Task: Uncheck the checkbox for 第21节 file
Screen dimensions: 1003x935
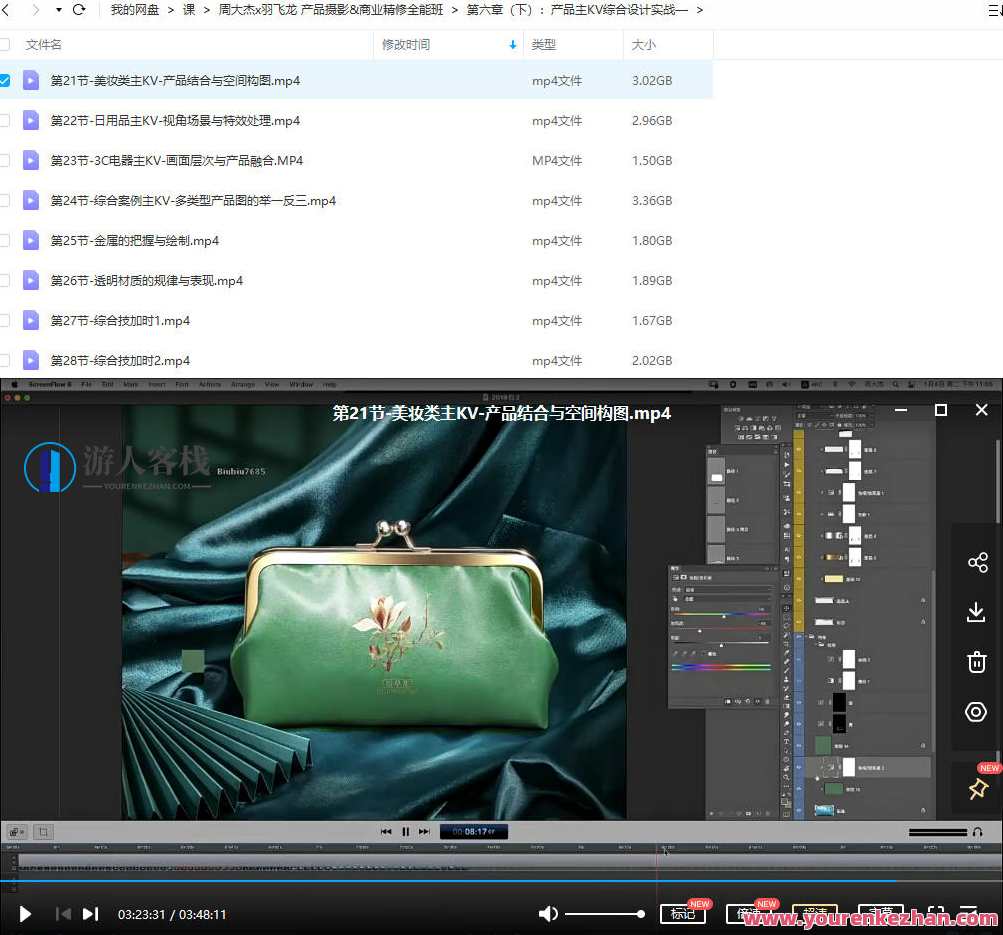Action: [x=5, y=81]
